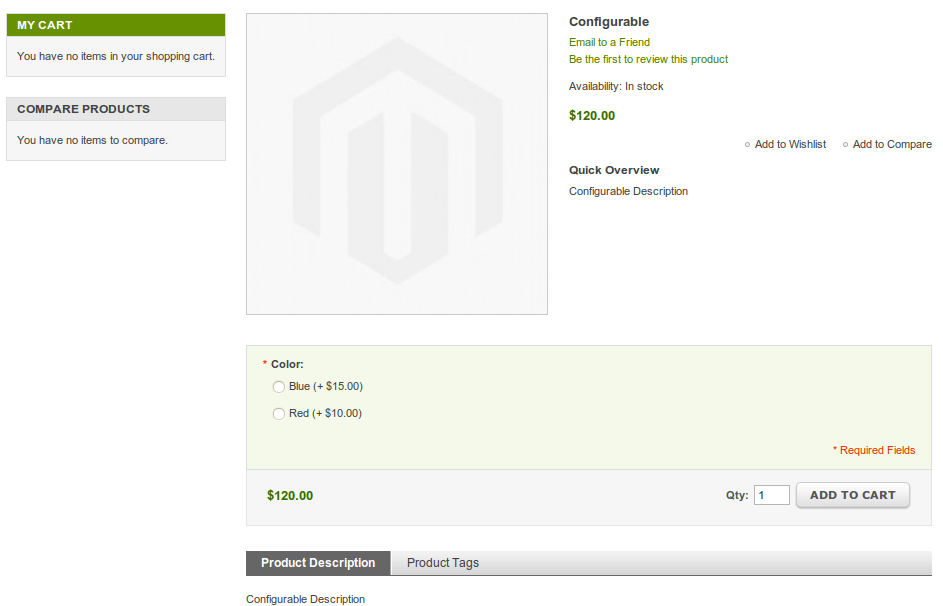Click Configurable Description below the tabs

click(306, 599)
